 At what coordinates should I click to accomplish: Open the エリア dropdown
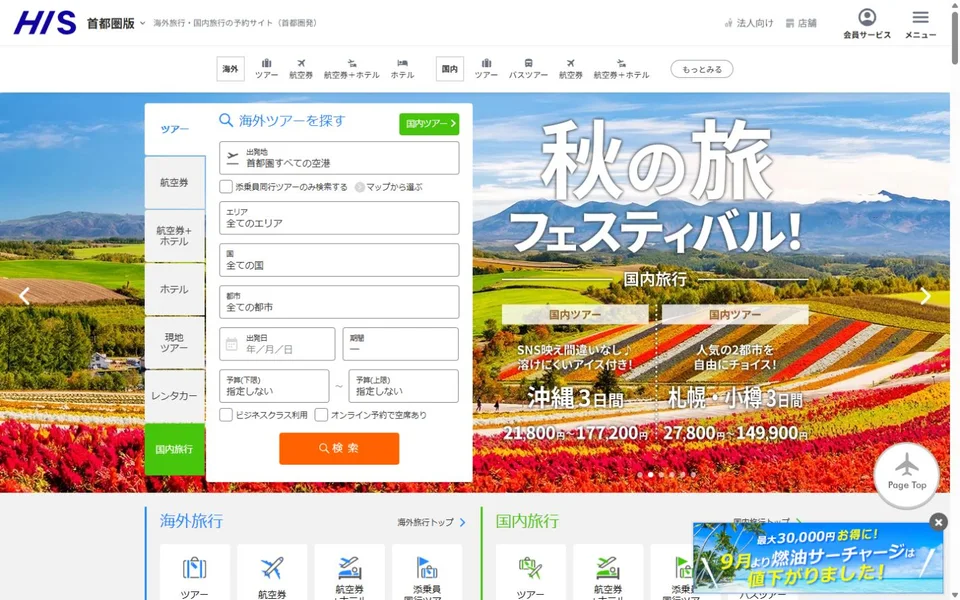pos(339,218)
